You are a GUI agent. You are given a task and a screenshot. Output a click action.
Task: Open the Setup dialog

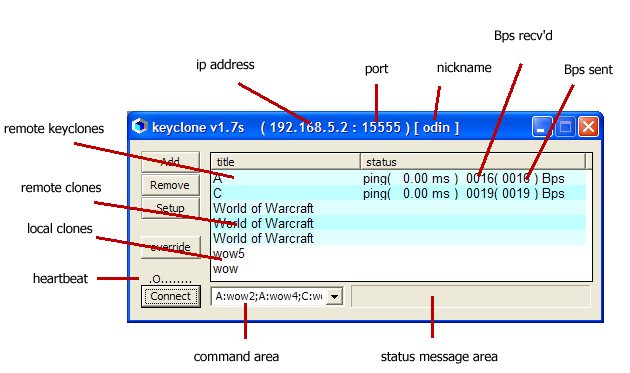(x=170, y=208)
